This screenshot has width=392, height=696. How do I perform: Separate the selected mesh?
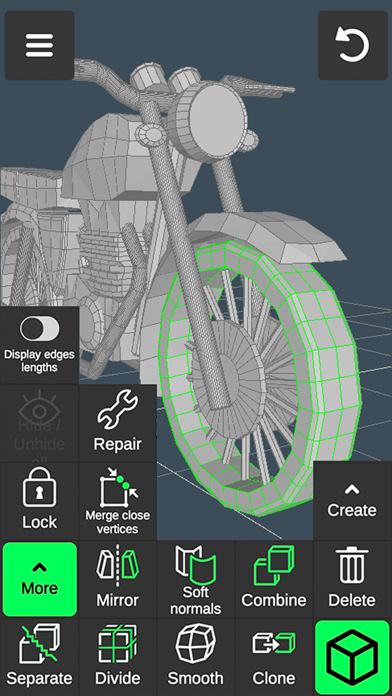pos(40,657)
